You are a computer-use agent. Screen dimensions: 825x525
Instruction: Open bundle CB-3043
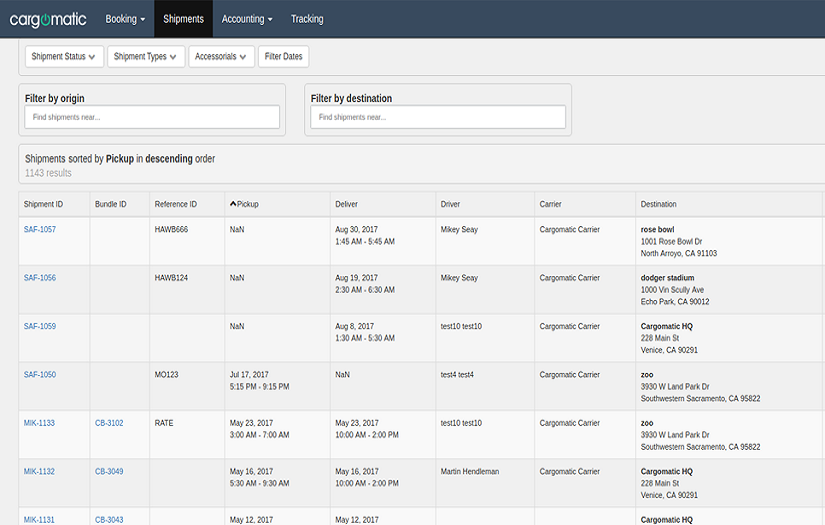[x=109, y=520]
